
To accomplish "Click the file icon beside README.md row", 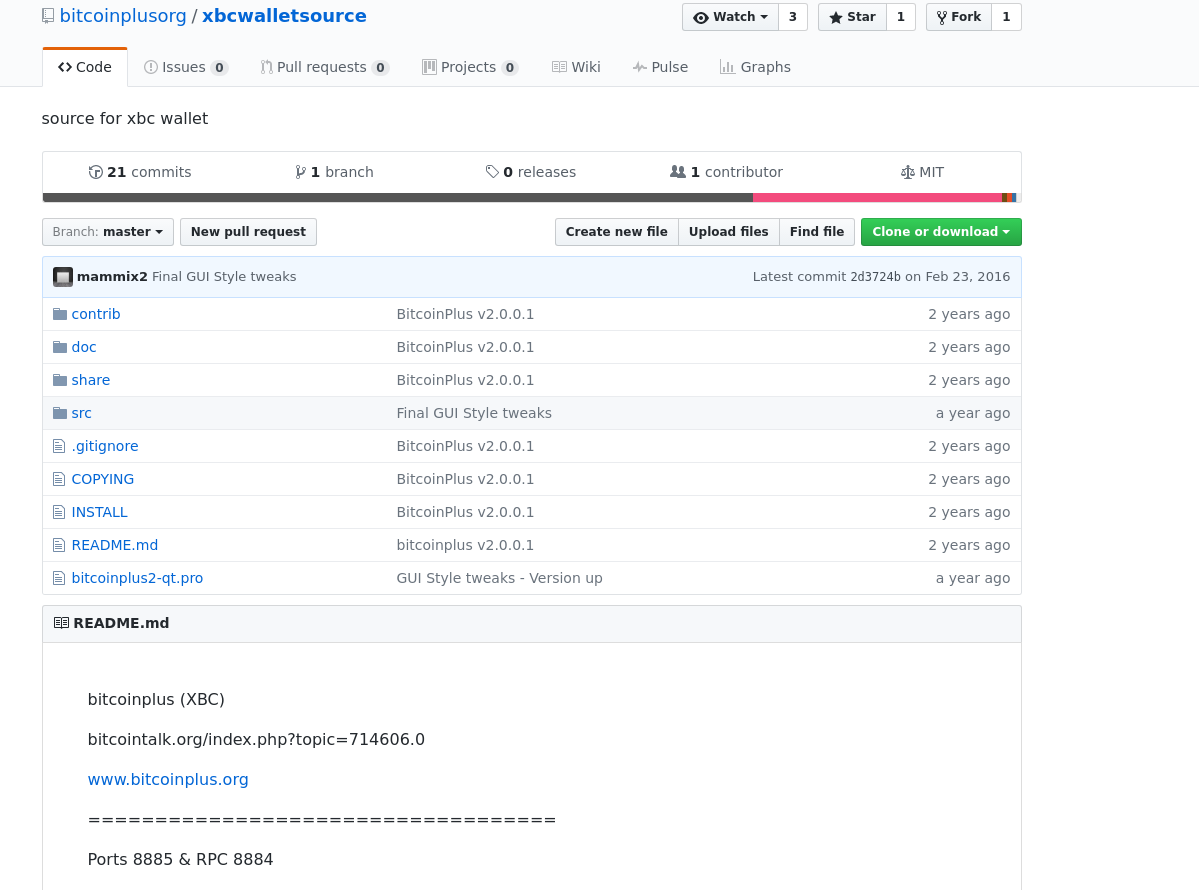I will (x=59, y=544).
